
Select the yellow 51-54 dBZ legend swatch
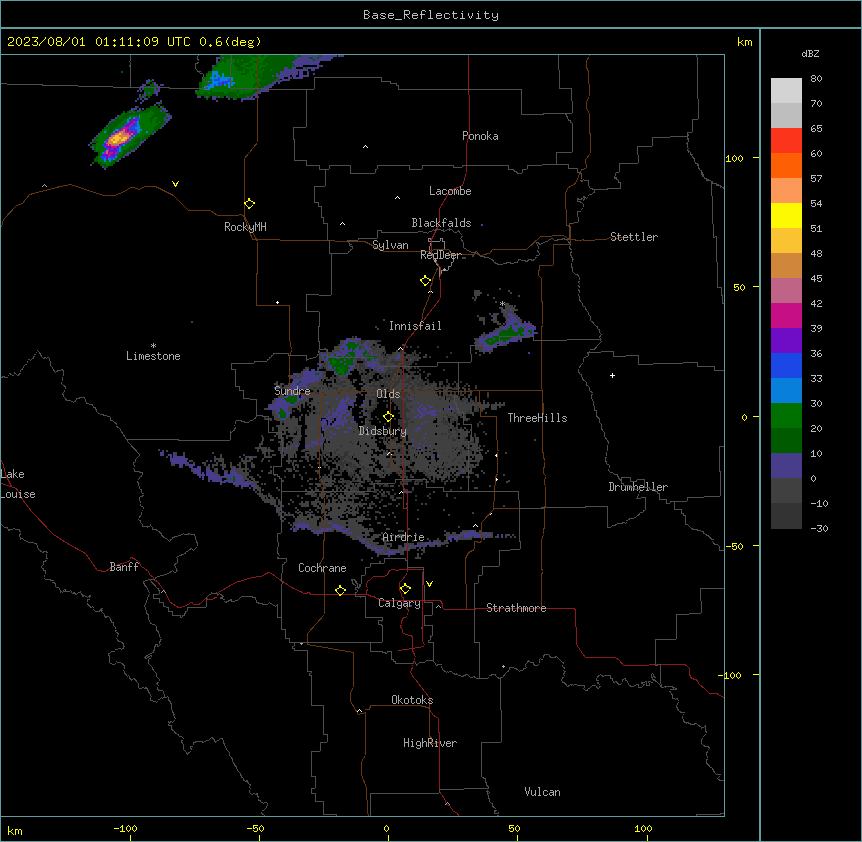[786, 215]
